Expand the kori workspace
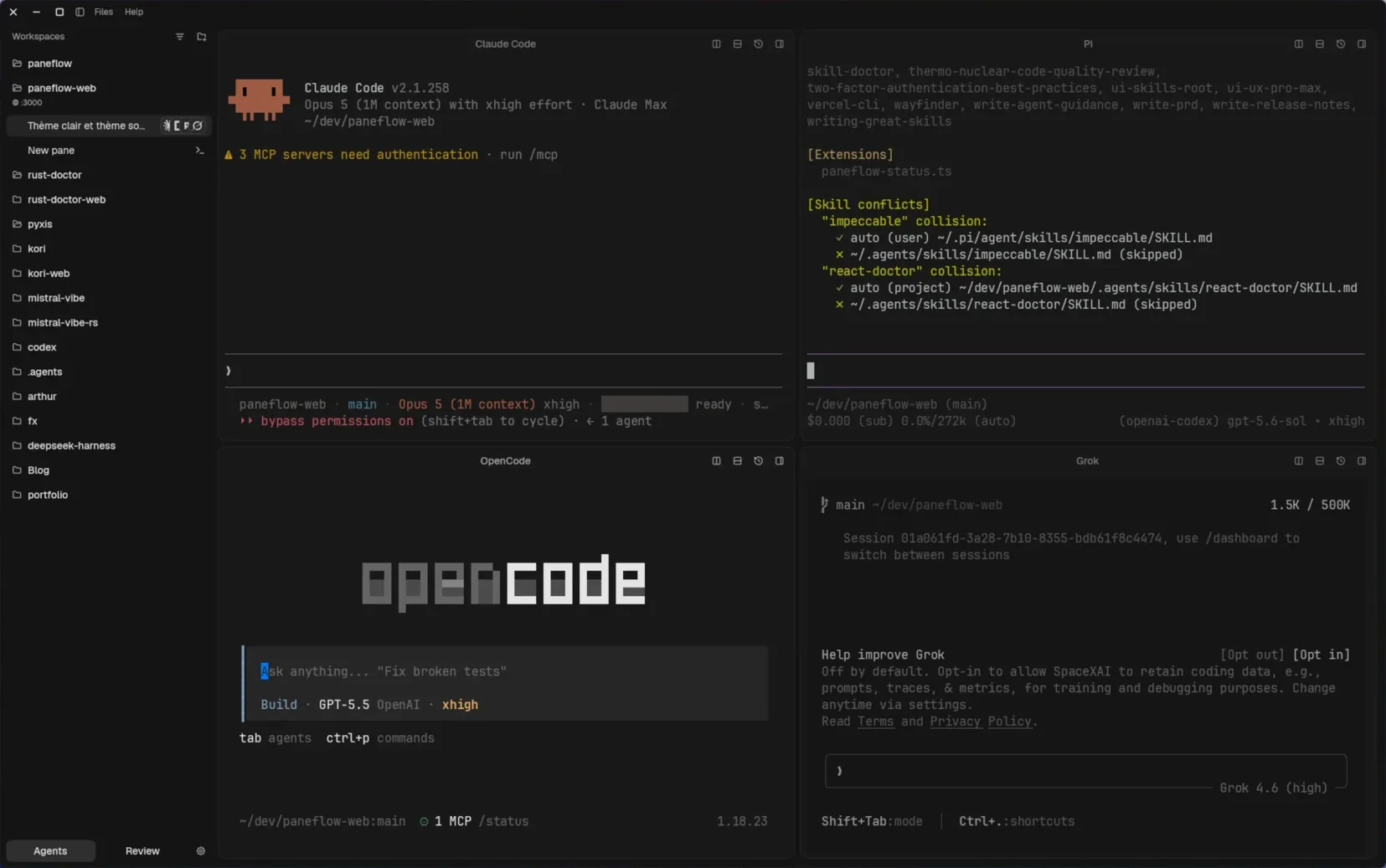1386x868 pixels. (107, 249)
